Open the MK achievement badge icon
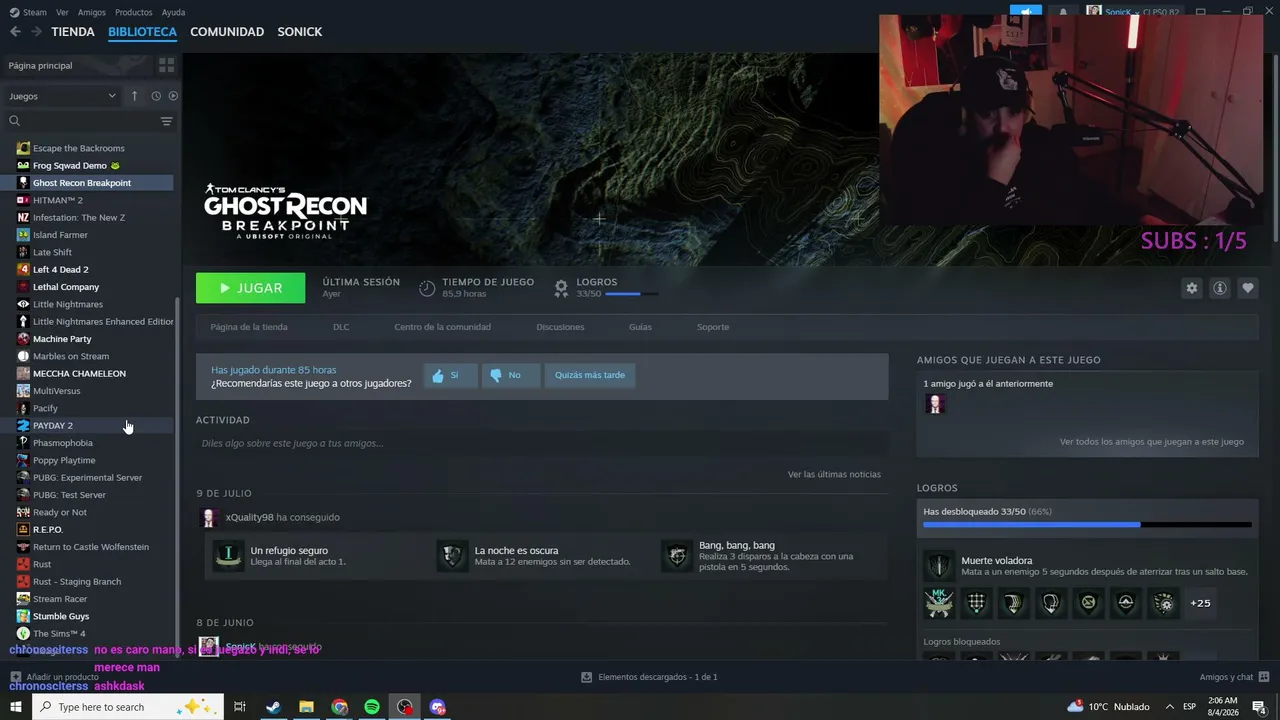Viewport: 1280px width, 720px height. click(939, 603)
